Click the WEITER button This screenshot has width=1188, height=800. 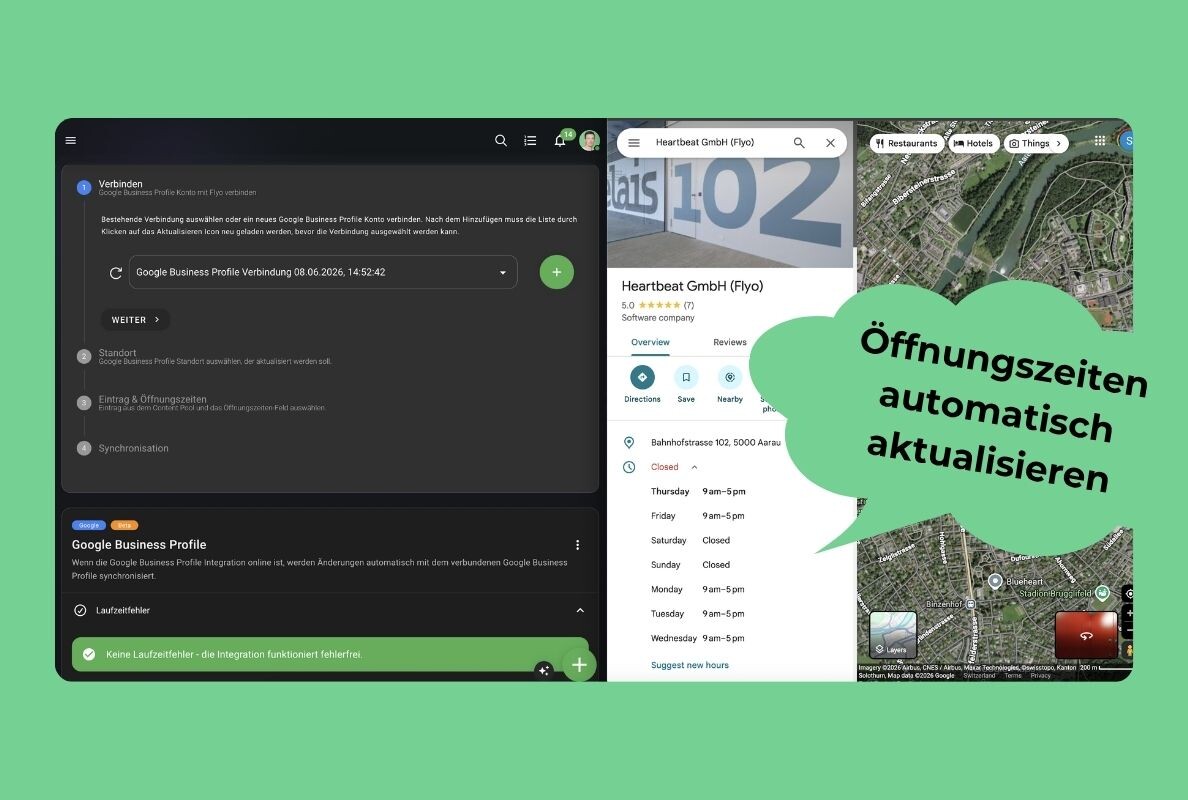pos(136,320)
